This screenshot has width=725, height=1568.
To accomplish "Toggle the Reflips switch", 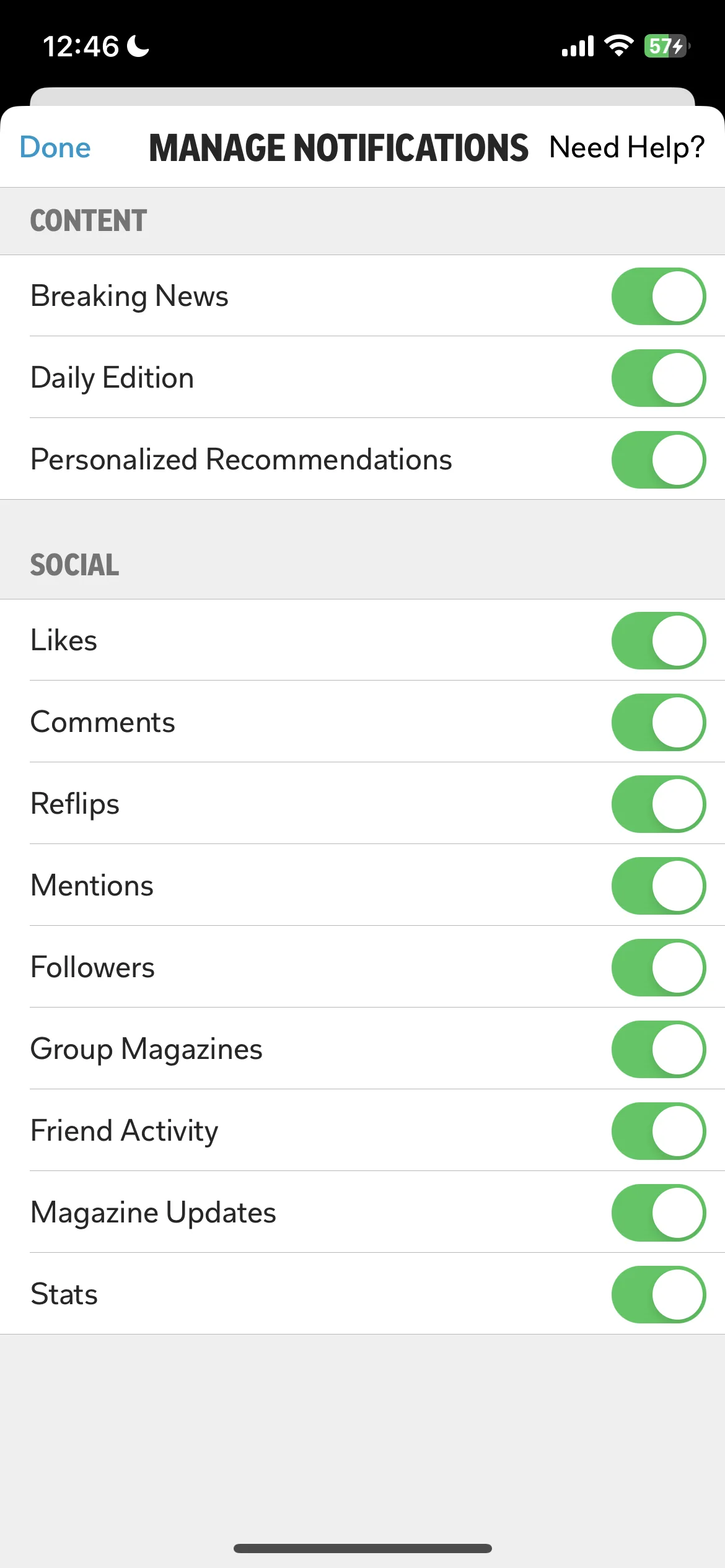I will [x=659, y=804].
